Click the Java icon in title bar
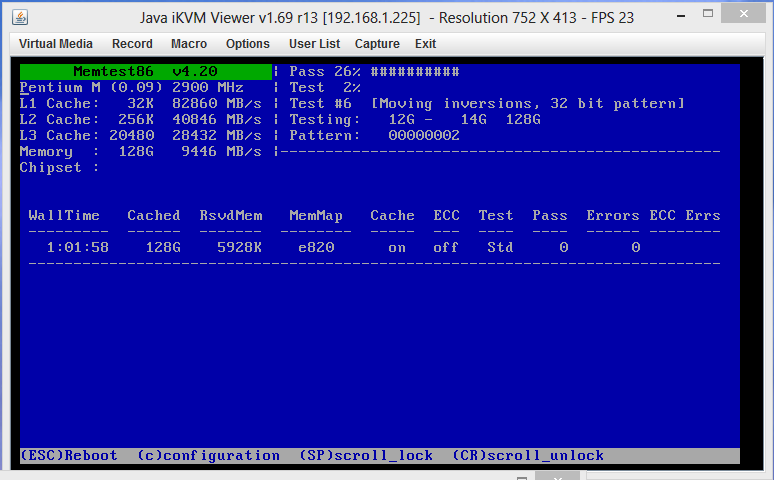The height and width of the screenshot is (480, 774). coord(20,17)
